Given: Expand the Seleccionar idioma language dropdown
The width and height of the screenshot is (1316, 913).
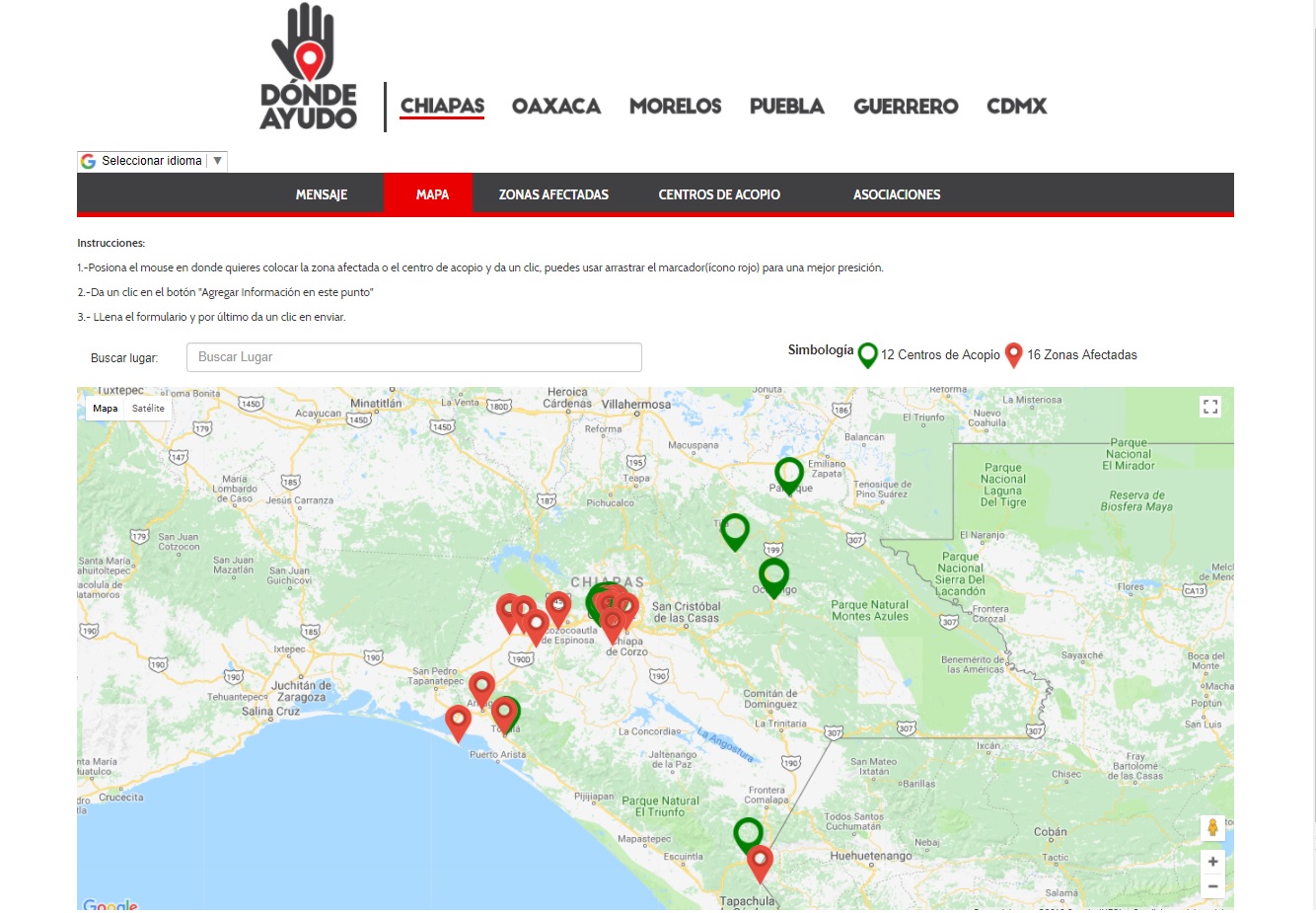Looking at the screenshot, I should [152, 161].
